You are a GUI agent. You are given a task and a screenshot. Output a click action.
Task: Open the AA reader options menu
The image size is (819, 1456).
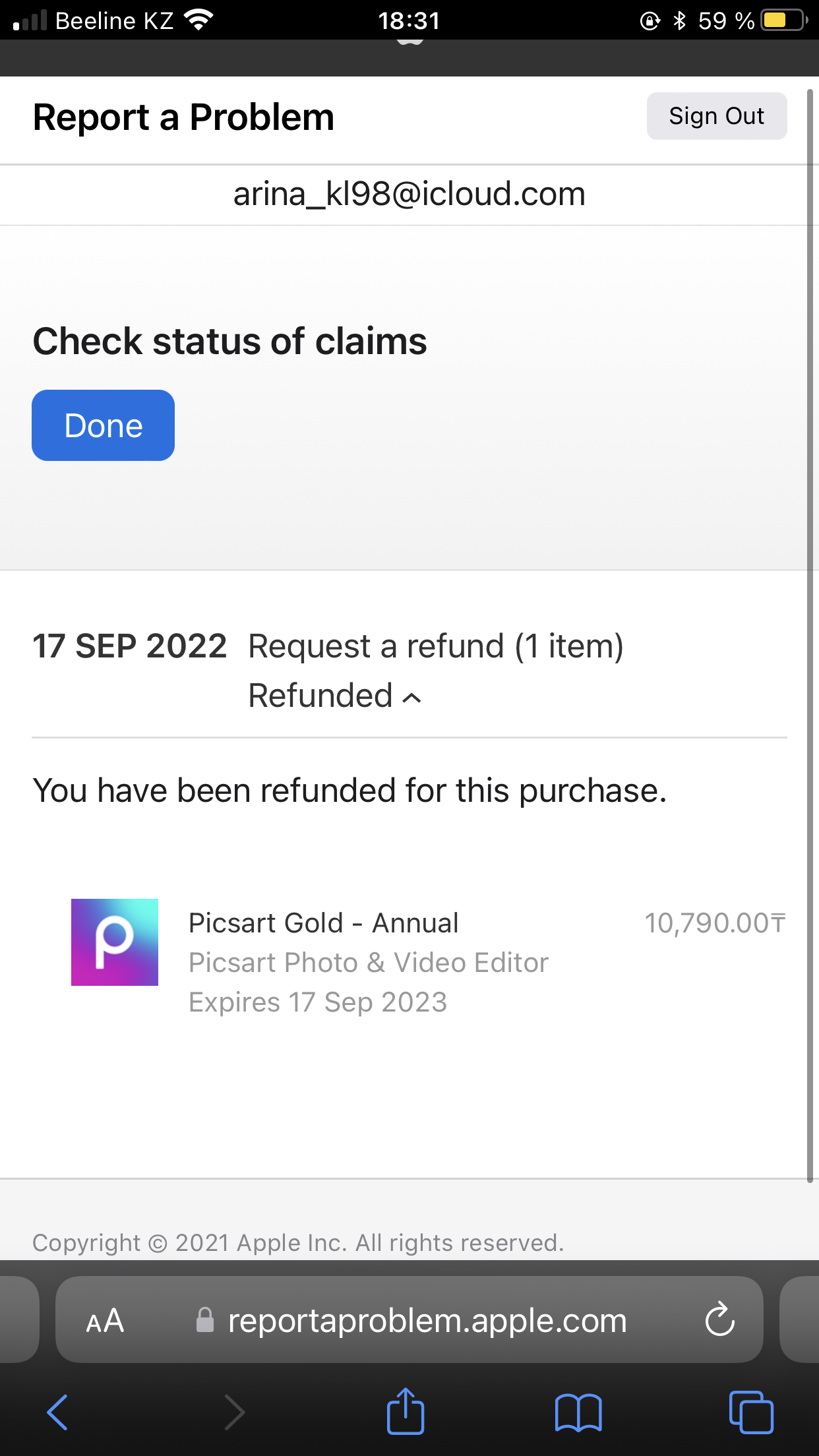106,1321
